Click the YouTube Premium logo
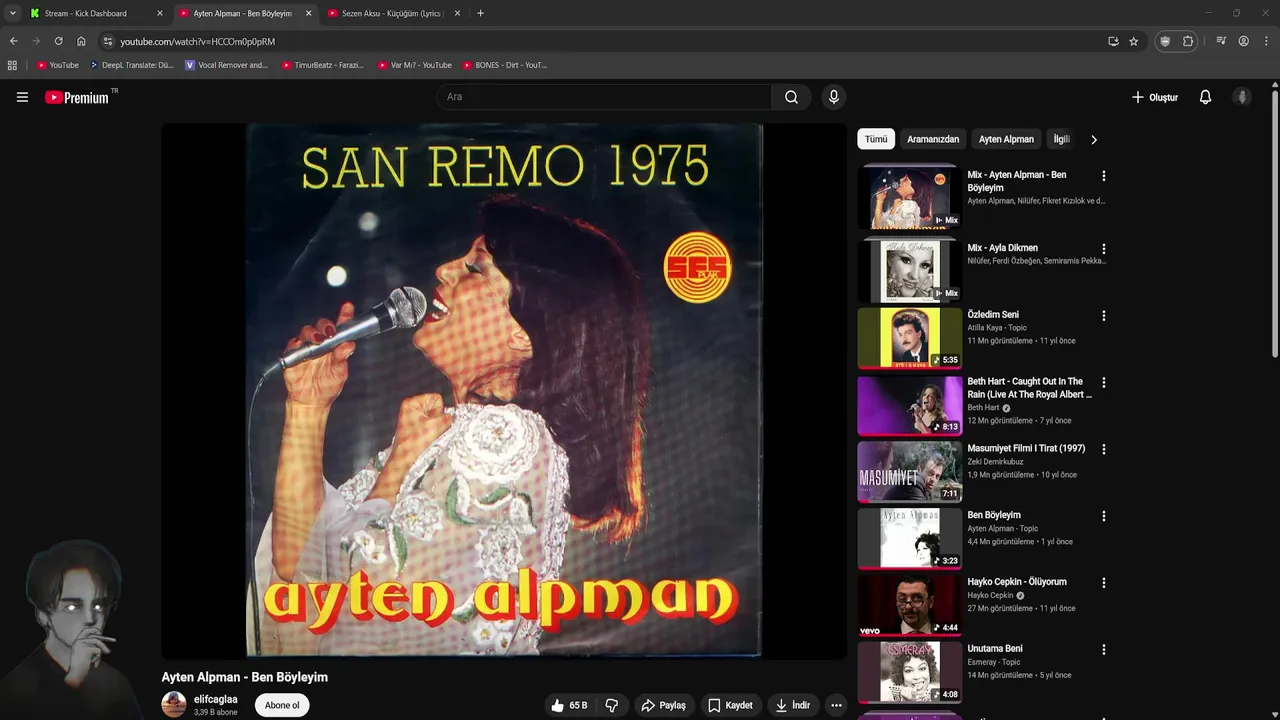Viewport: 1280px width, 720px height. [x=77, y=97]
